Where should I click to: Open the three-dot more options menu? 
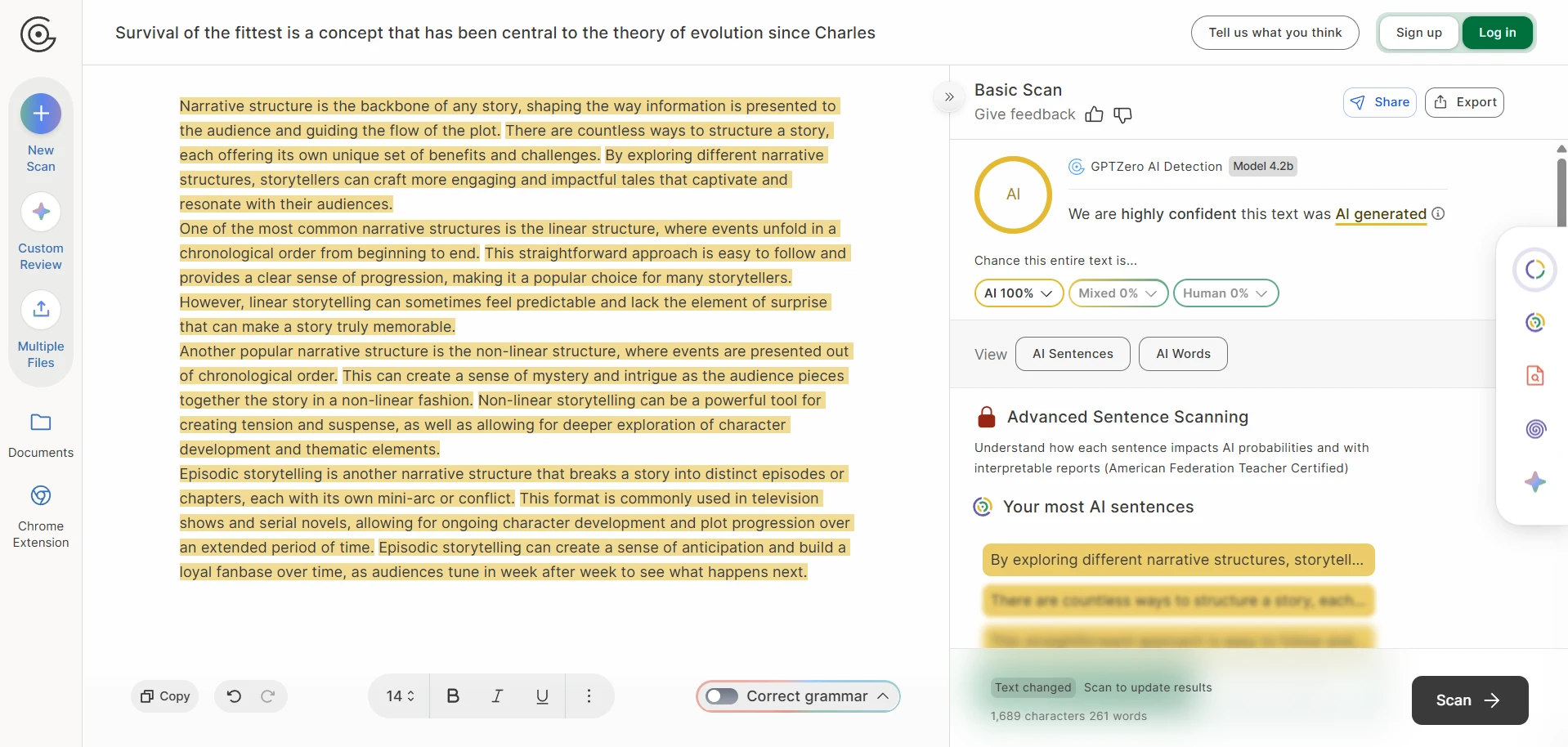(x=589, y=696)
